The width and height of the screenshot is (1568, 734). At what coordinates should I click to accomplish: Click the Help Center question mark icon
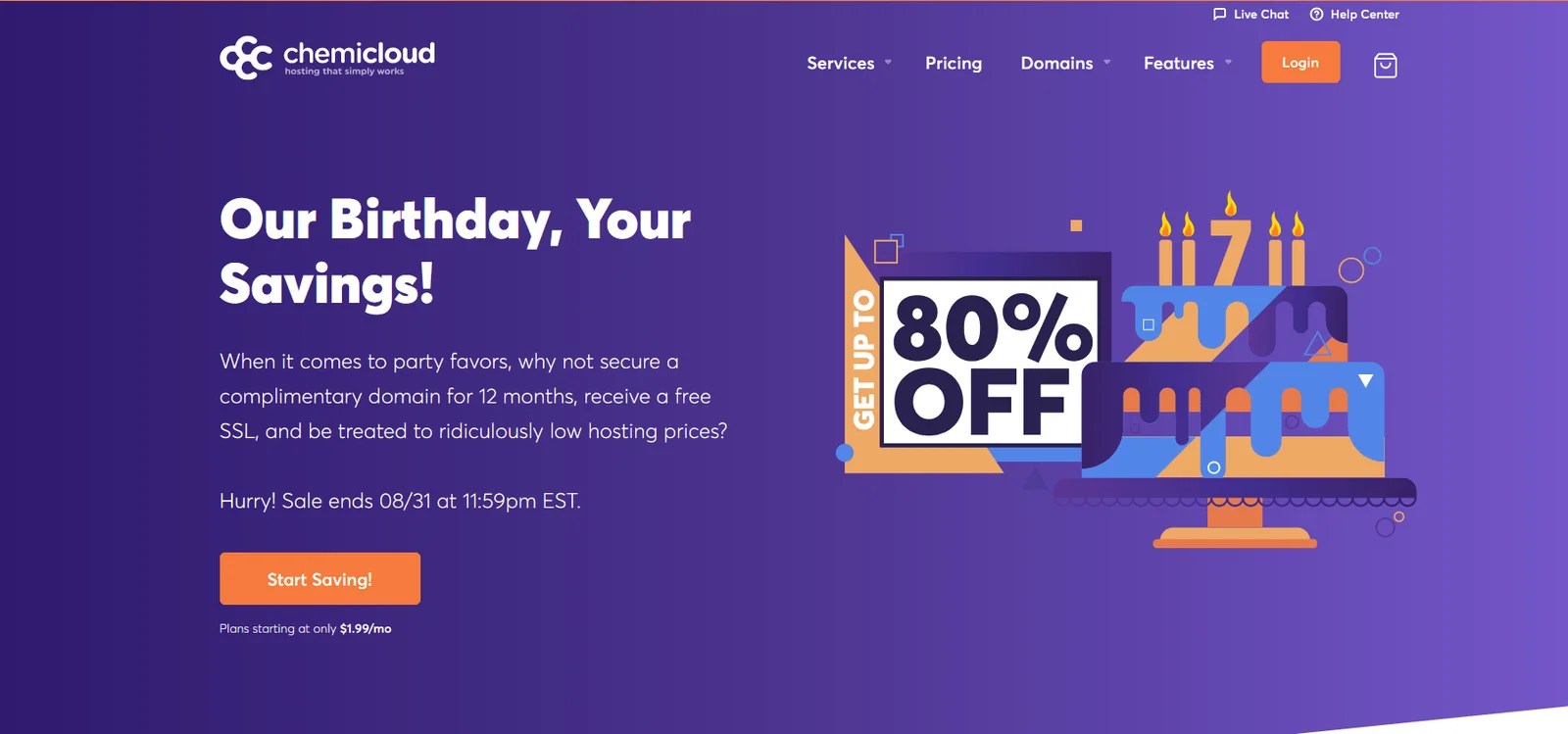click(1316, 14)
